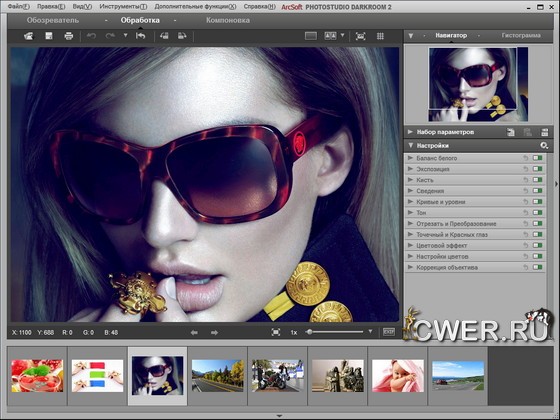Switch to the Обозреватель tab
The height and width of the screenshot is (420, 560).
tap(53, 20)
